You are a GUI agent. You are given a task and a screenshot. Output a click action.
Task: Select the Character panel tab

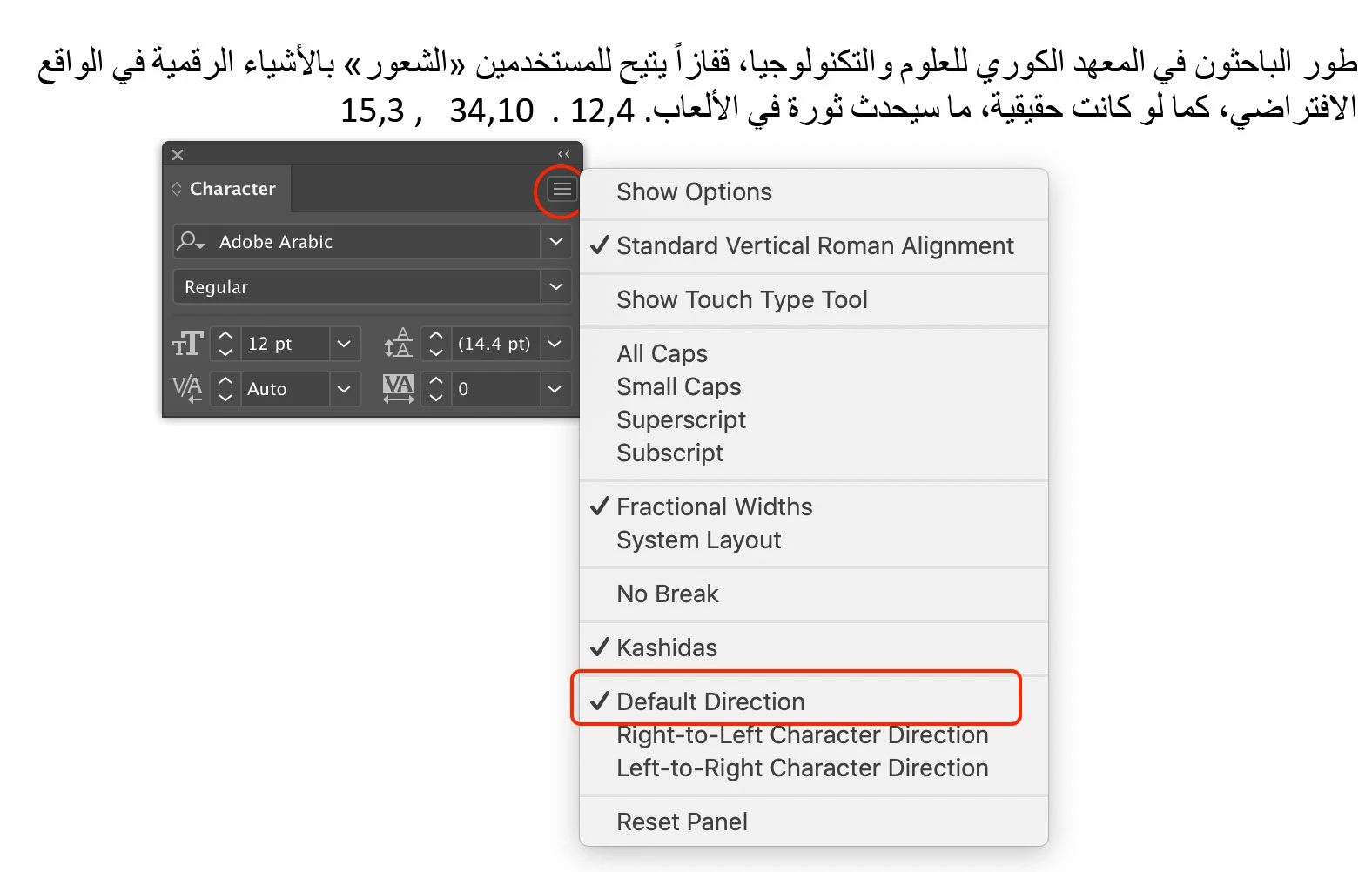tap(227, 189)
